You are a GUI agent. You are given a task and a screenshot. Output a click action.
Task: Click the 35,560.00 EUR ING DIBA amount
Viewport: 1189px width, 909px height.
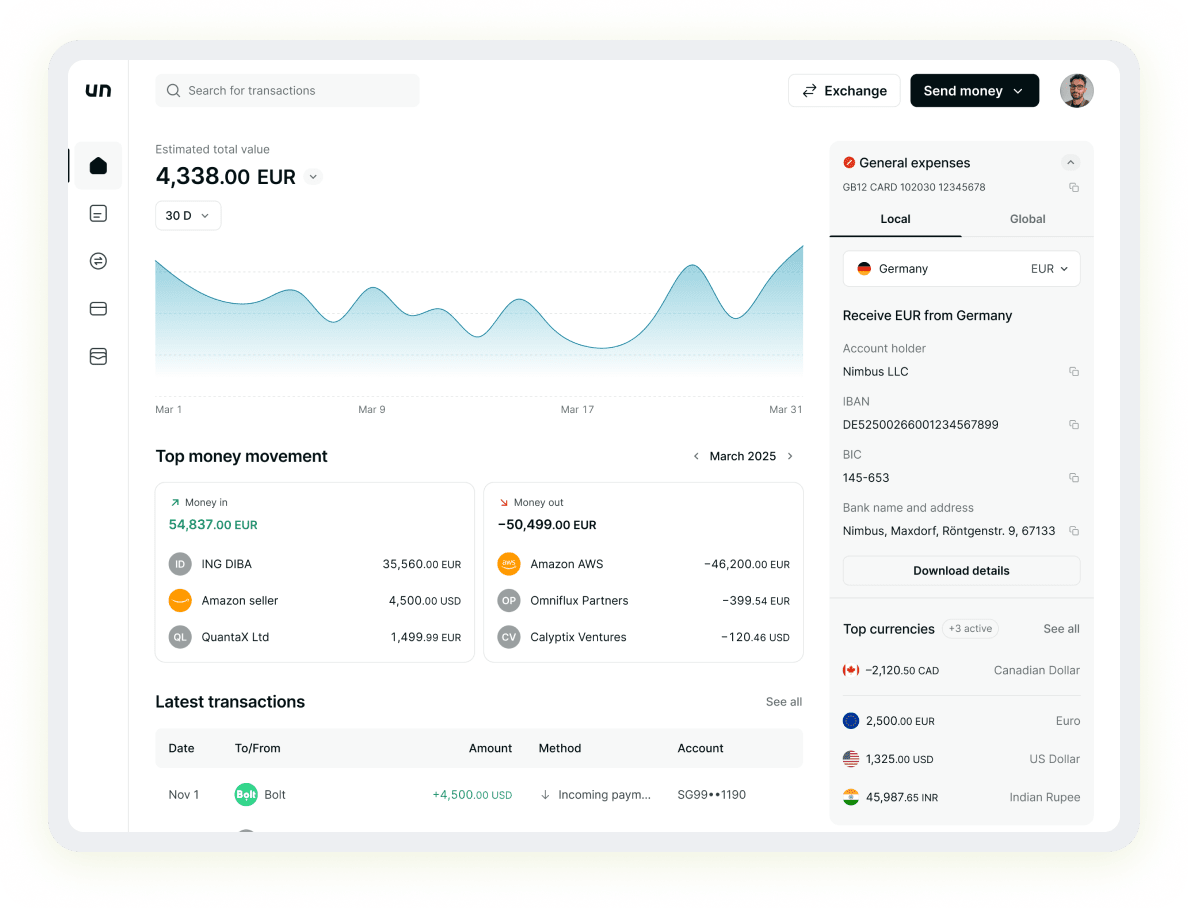422,564
